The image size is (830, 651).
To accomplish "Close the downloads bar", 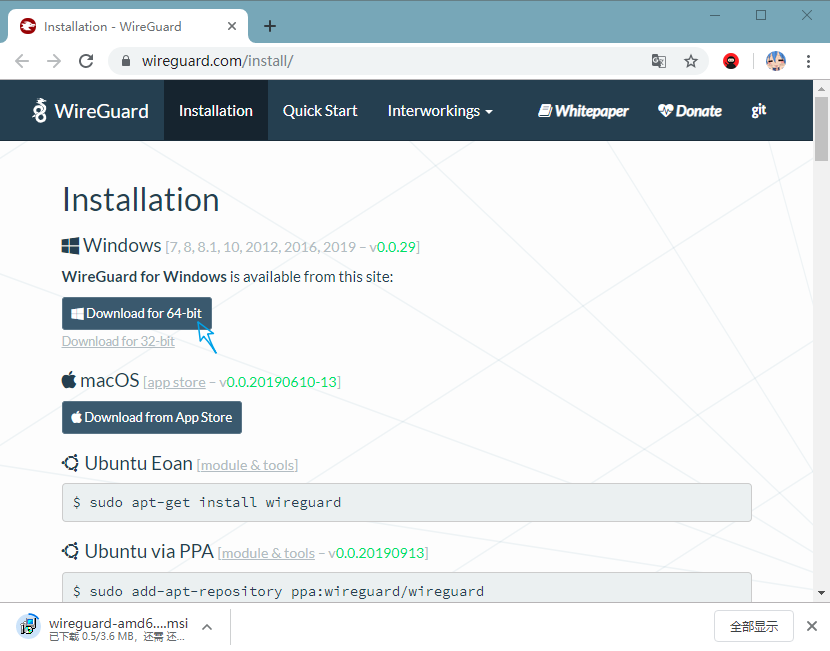I will coord(812,626).
